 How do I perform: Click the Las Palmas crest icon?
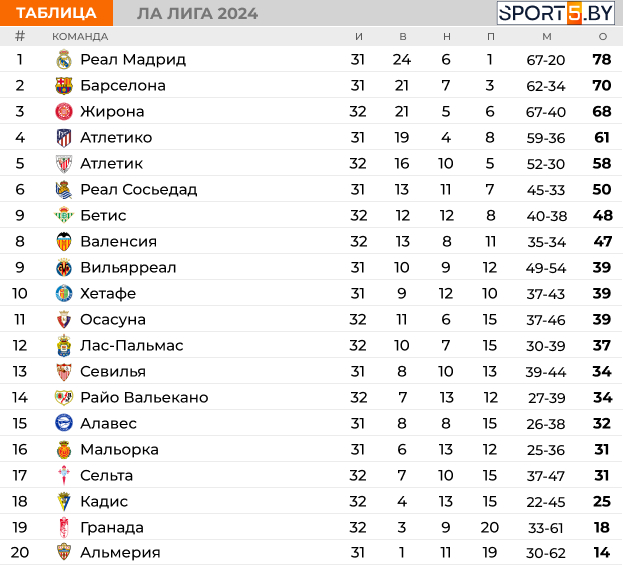[64, 346]
